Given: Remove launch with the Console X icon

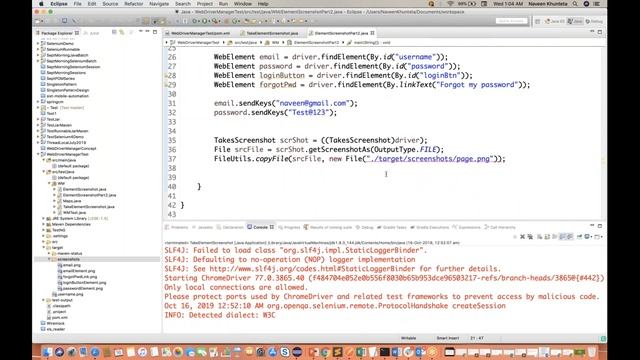Looking at the screenshot, I should click(522, 237).
